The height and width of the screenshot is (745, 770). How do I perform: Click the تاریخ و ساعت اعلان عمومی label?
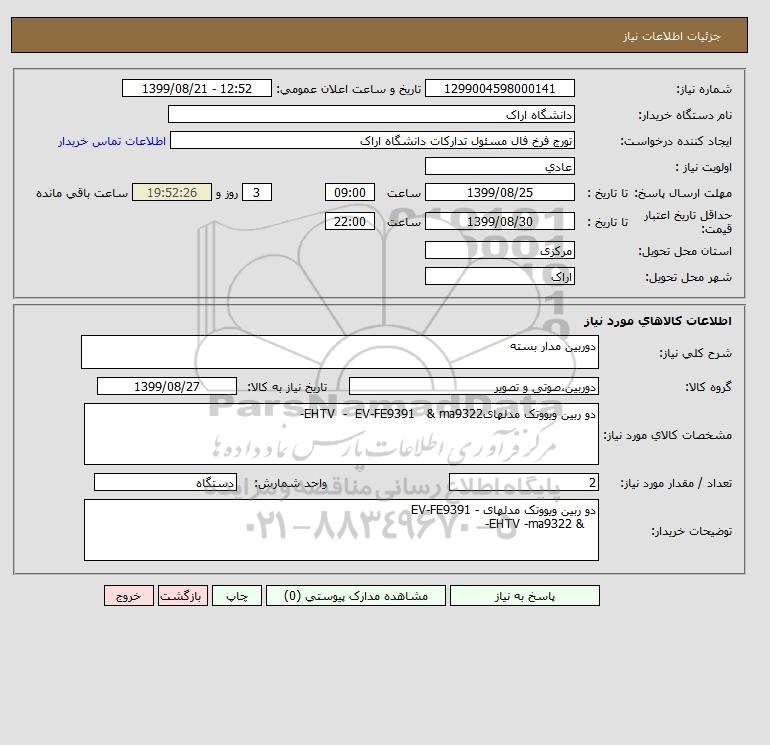pos(349,89)
